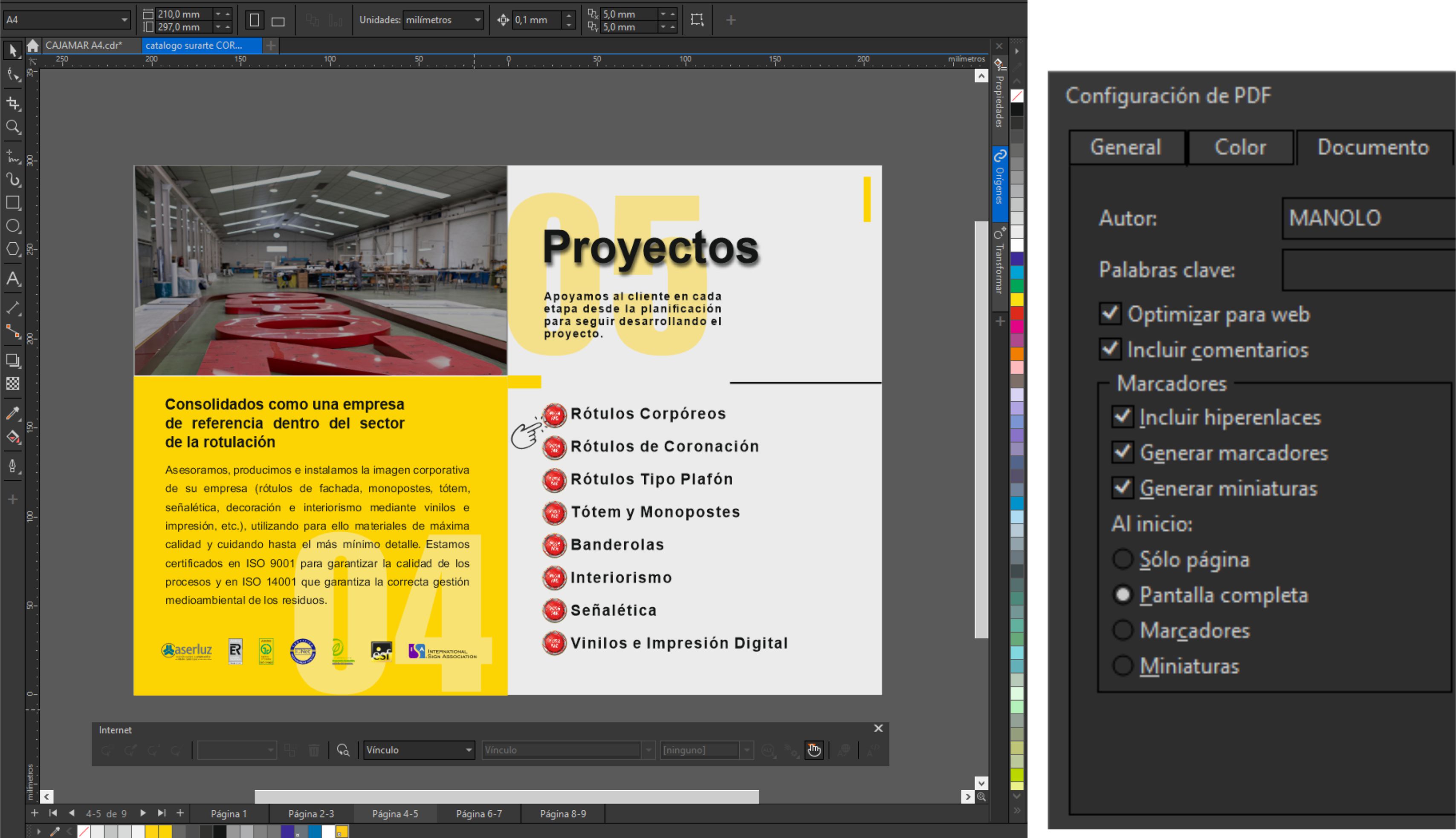1456x838 pixels.
Task: Click the no-fill swatch in document palette
Action: tap(84, 832)
